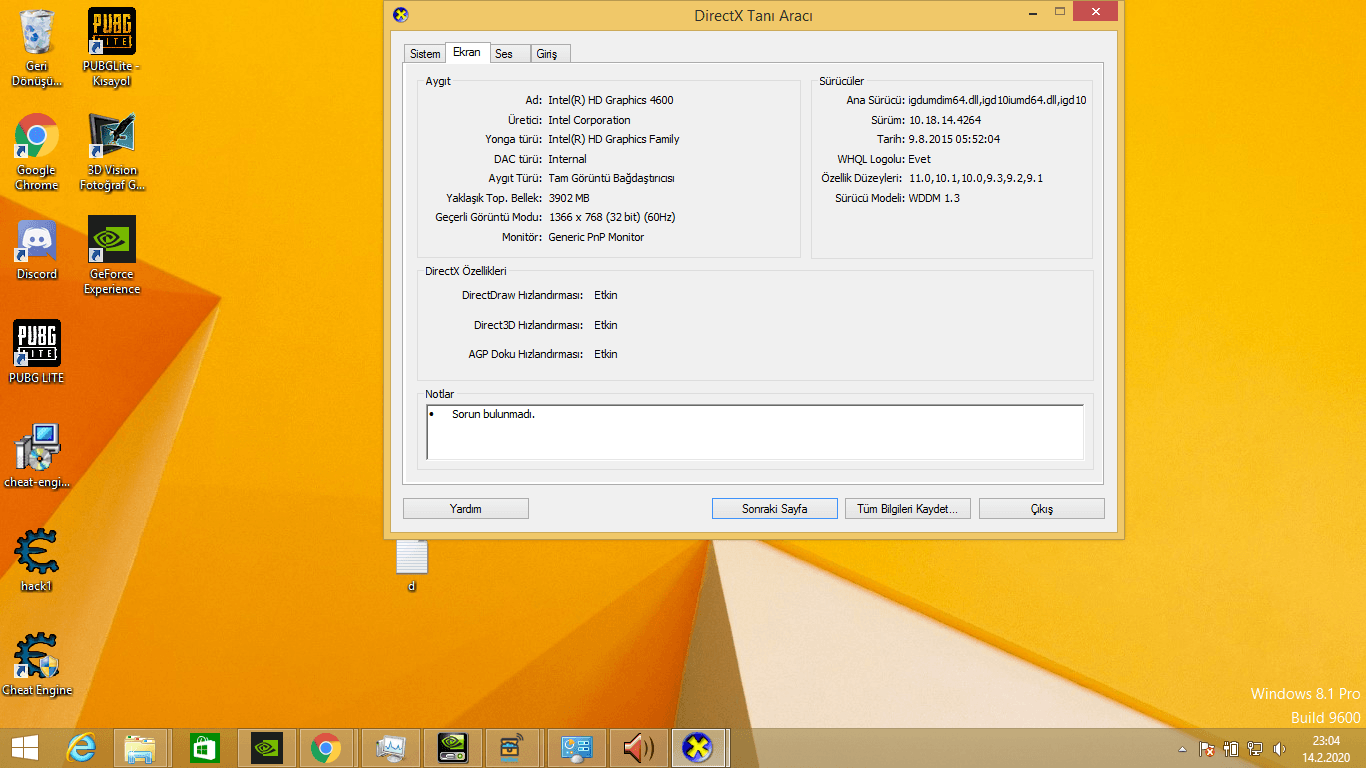Open the Geri Dönüşüm recycle bin icon
Viewport: 1366px width, 768px height.
point(37,47)
